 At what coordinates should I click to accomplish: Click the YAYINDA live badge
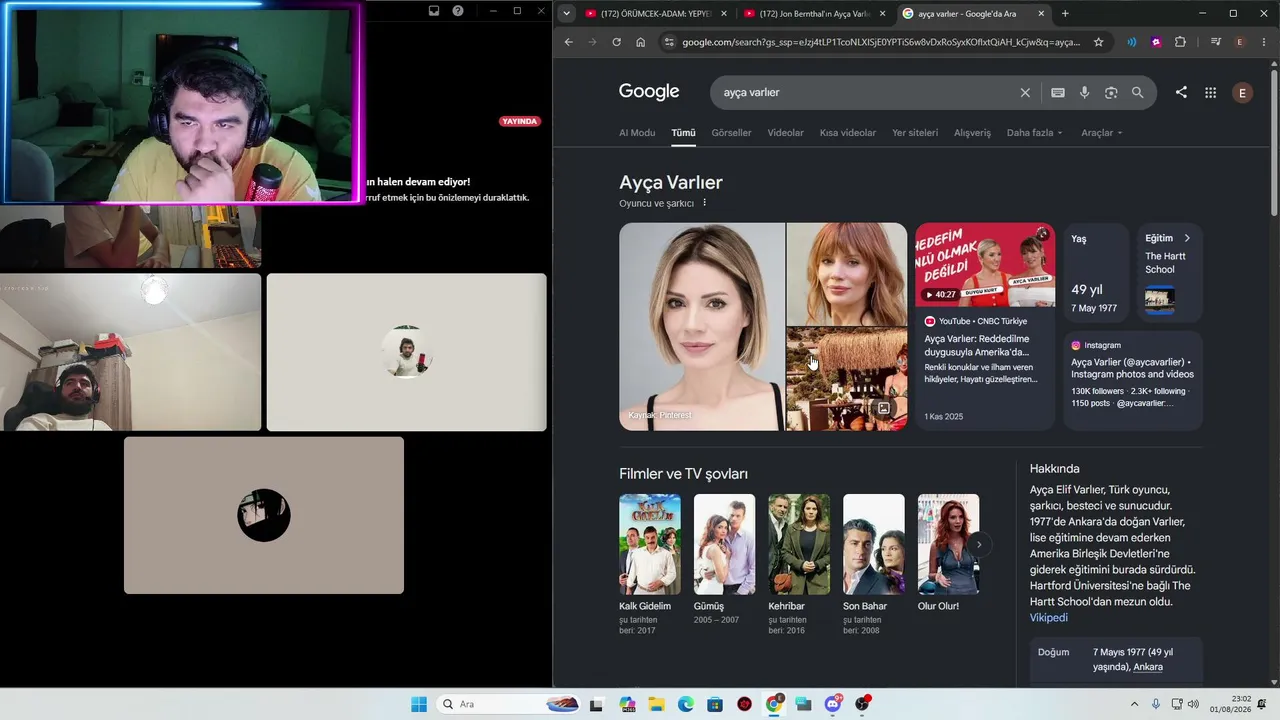[x=520, y=121]
